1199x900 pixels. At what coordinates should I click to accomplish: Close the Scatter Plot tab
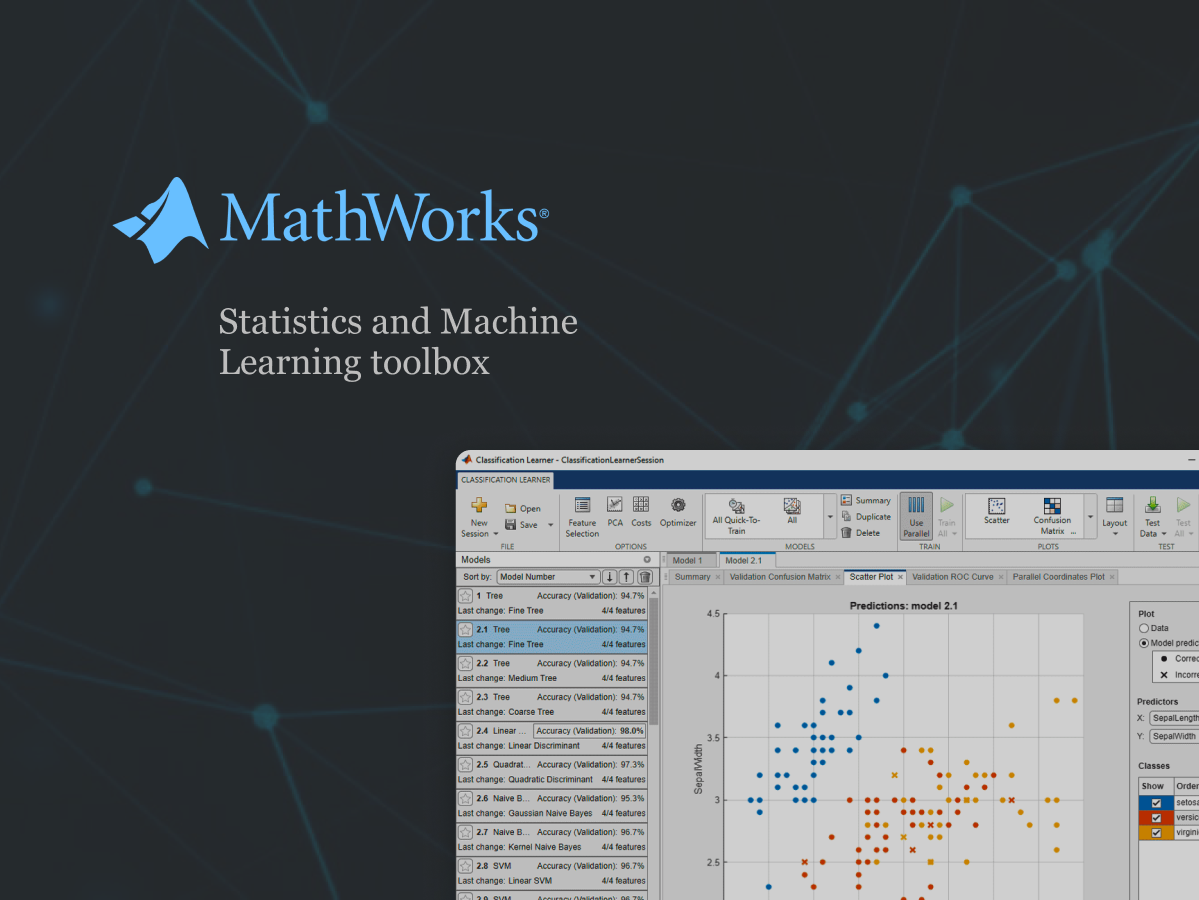pyautogui.click(x=900, y=577)
